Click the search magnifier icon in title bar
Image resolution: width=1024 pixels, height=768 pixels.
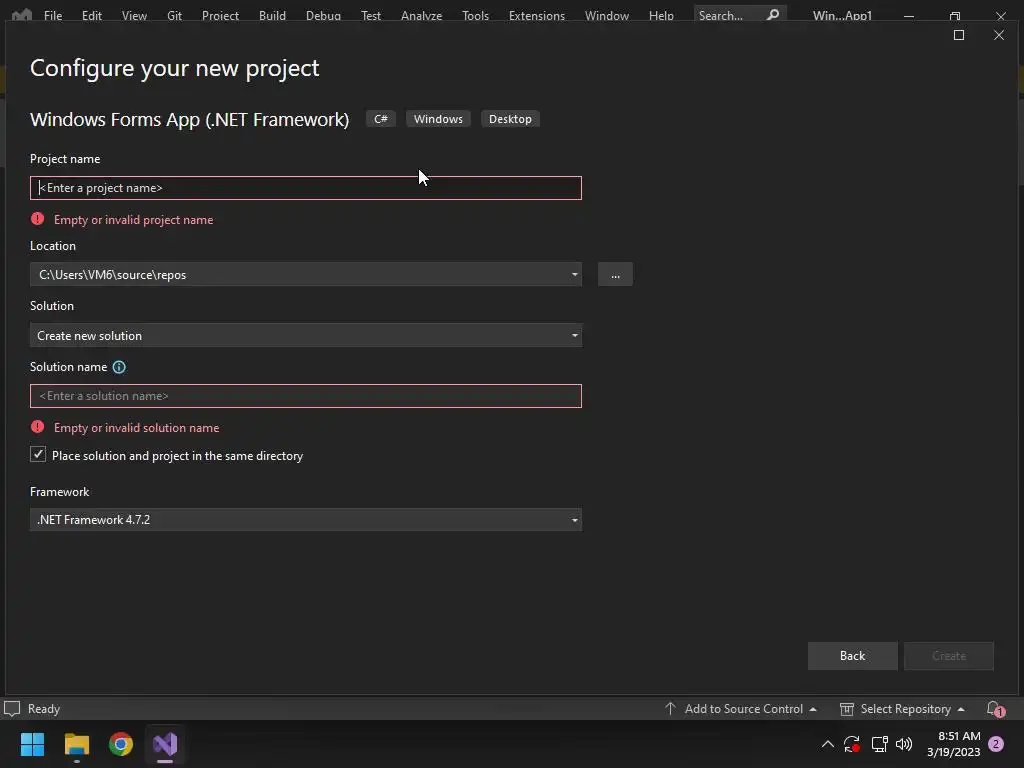point(773,14)
